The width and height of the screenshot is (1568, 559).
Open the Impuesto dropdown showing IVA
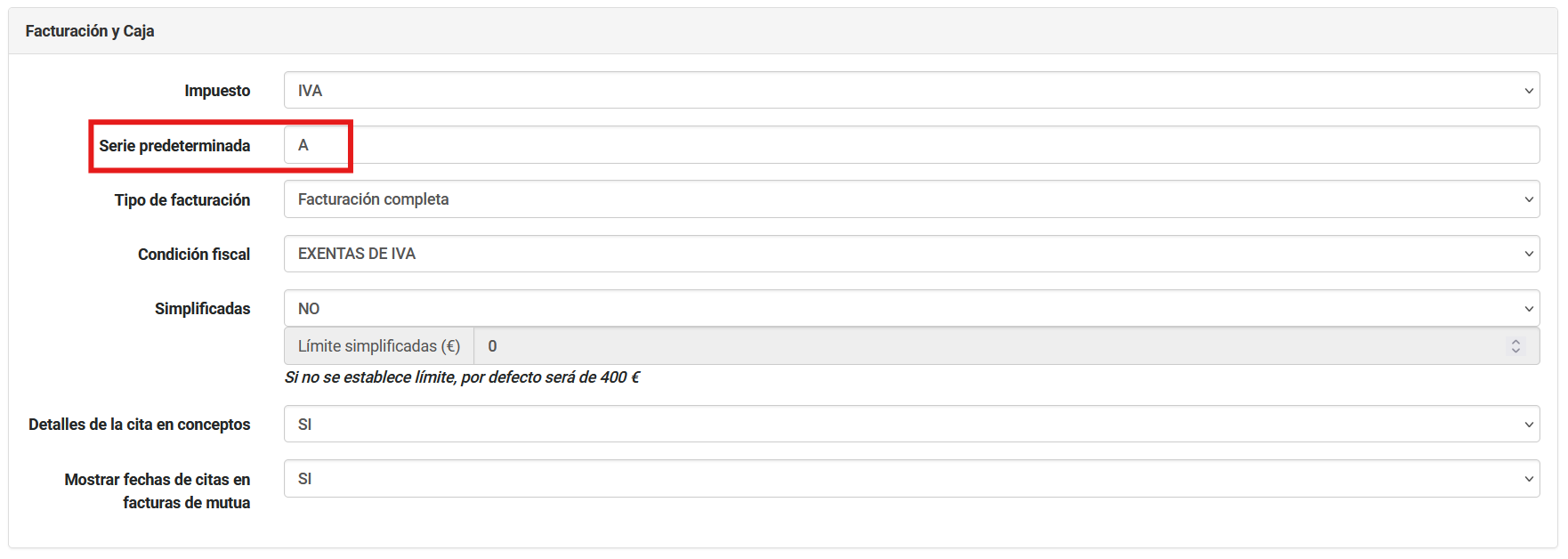coord(911,91)
